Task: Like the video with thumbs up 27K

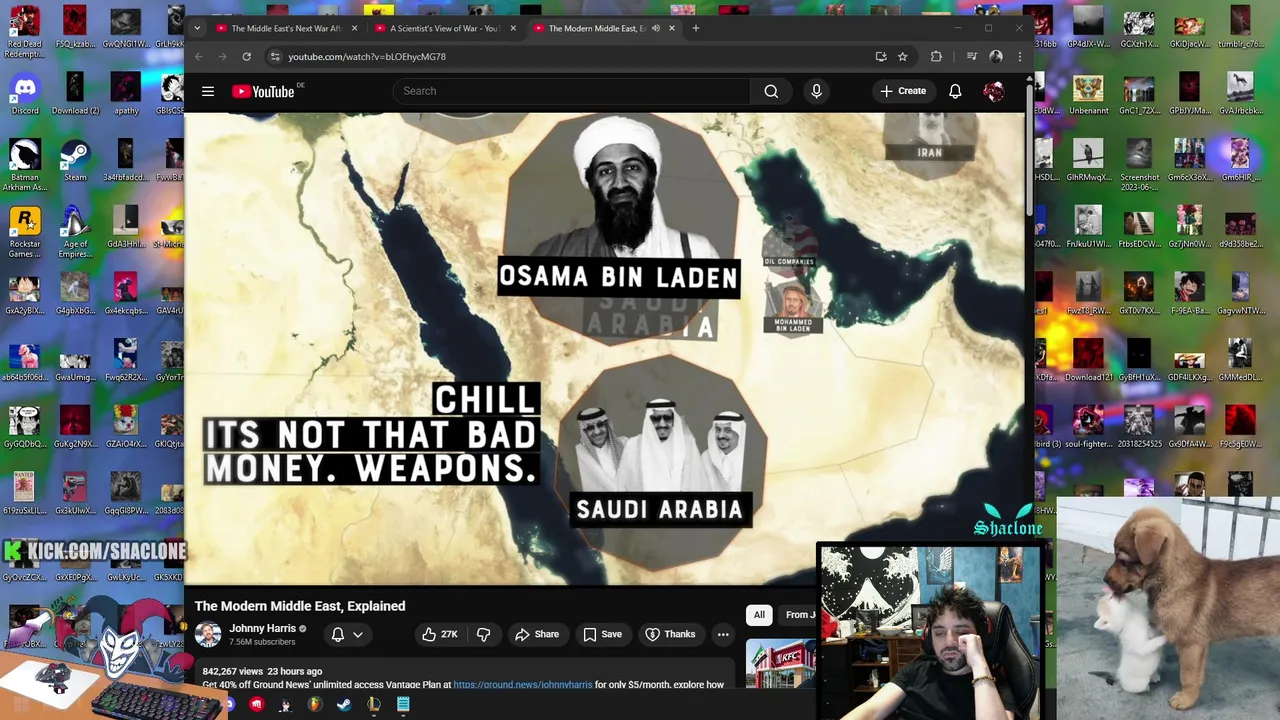Action: point(440,634)
